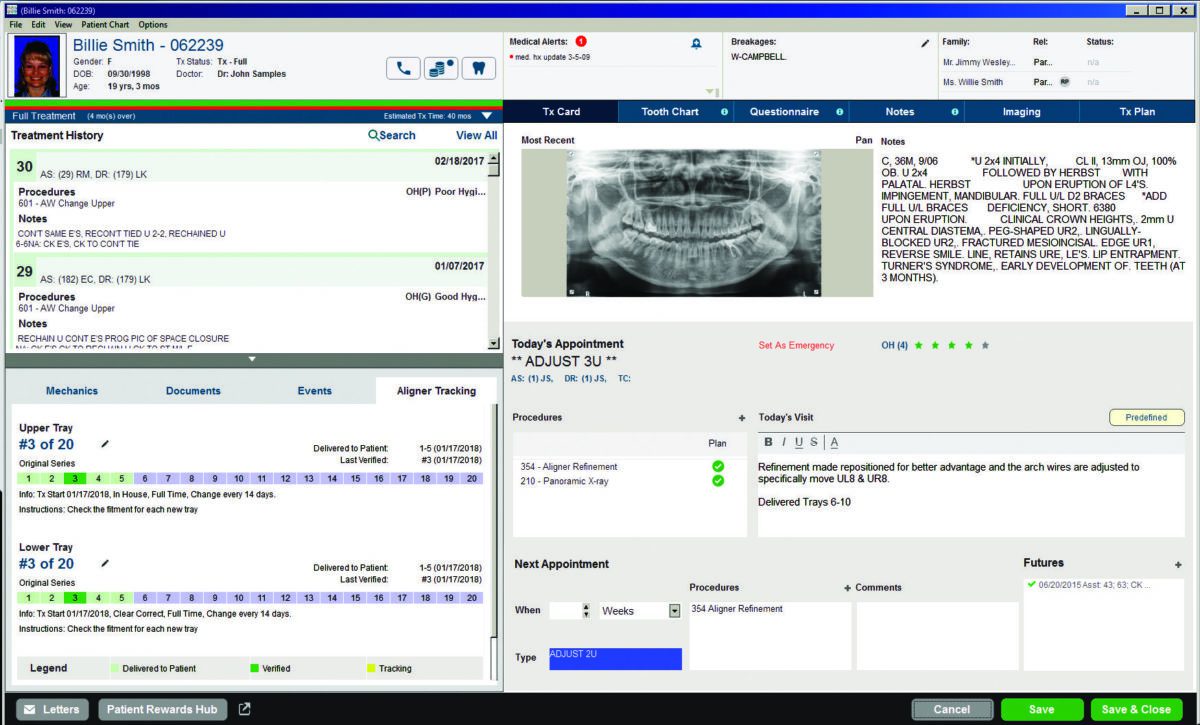Viewport: 1200px width, 725px height.
Task: Add a next appointment procedure with plus
Action: tap(847, 588)
